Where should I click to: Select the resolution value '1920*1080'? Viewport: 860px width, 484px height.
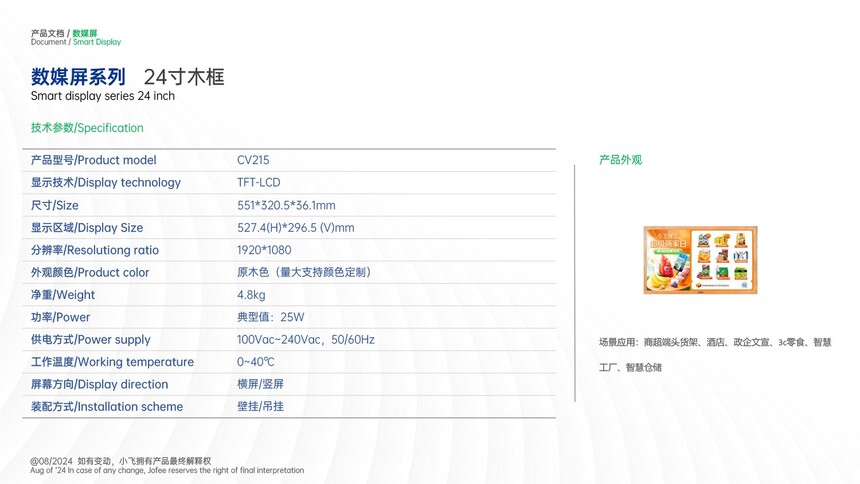click(264, 250)
